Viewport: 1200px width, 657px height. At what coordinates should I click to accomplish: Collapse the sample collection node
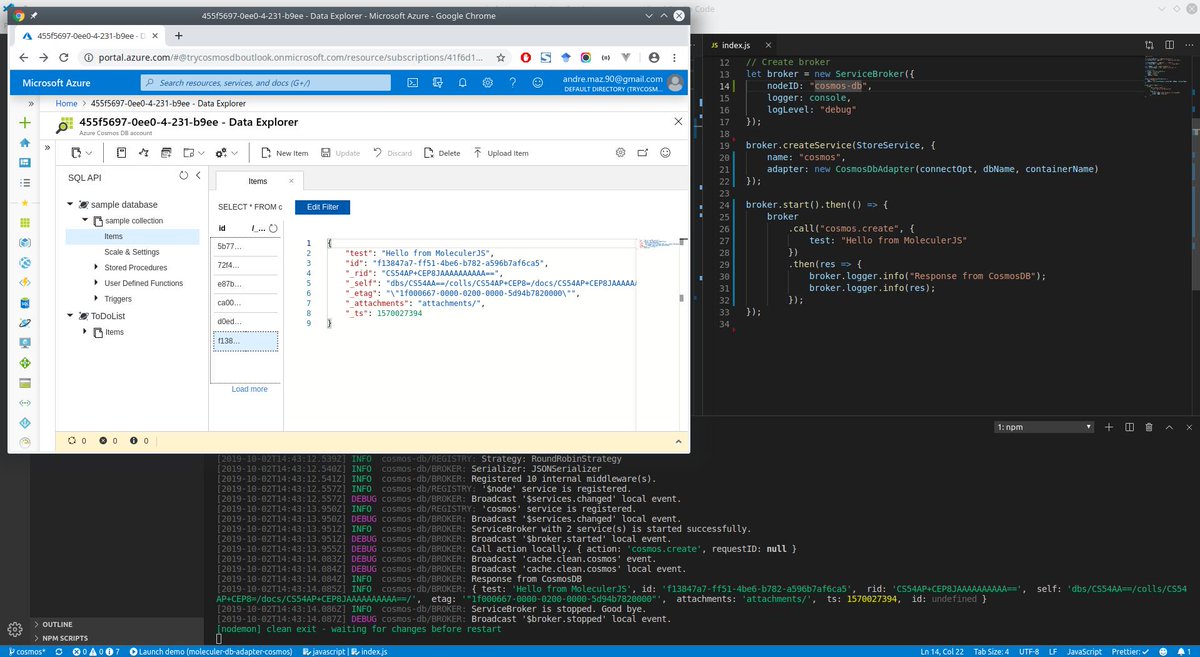coord(86,221)
